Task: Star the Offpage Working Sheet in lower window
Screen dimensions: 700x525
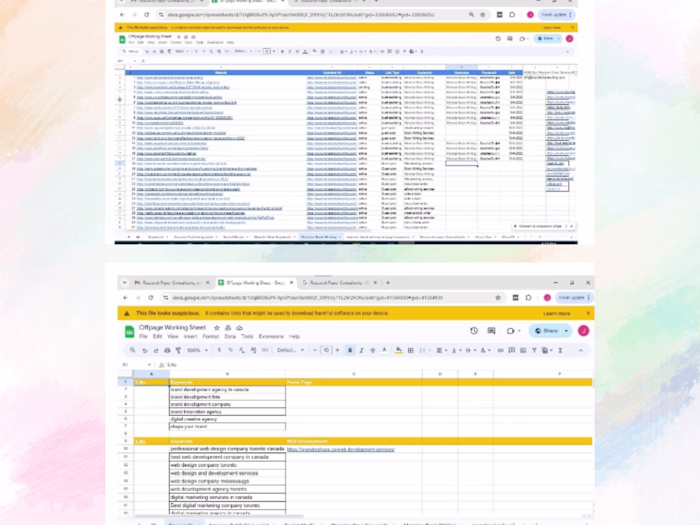Action: (x=217, y=328)
